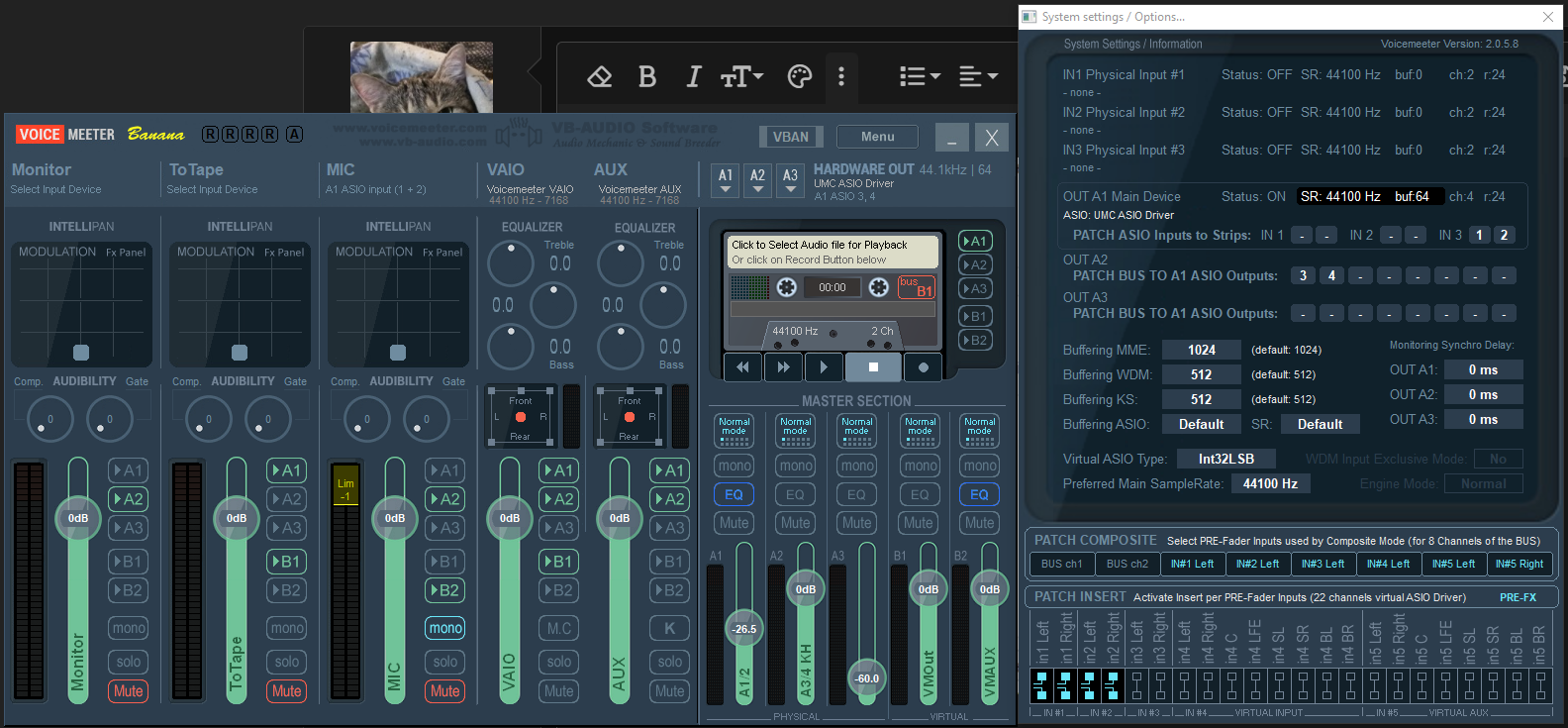Click the cat photo thumbnail in background window
1568x728 pixels.
click(x=422, y=77)
